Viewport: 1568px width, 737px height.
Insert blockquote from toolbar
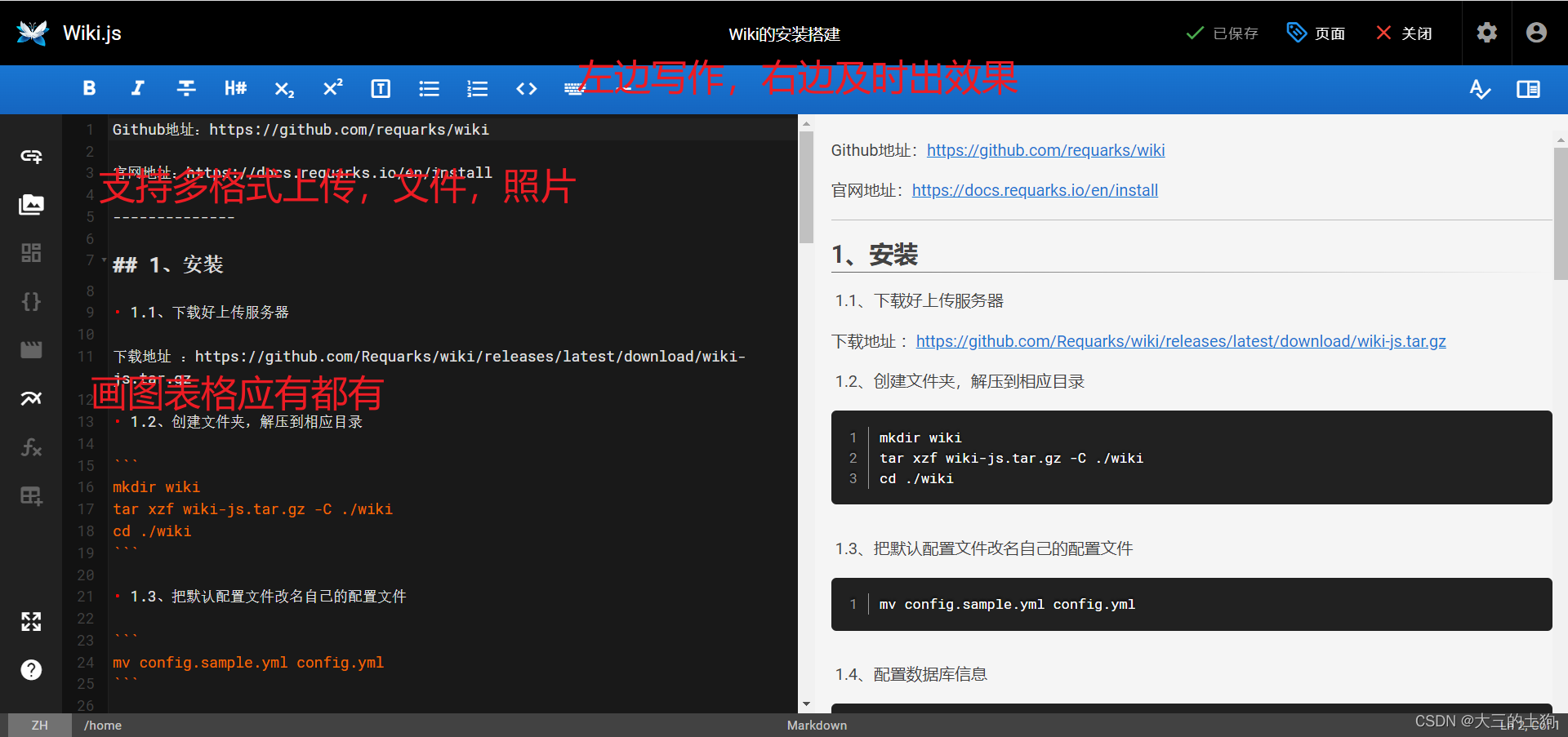coord(381,88)
